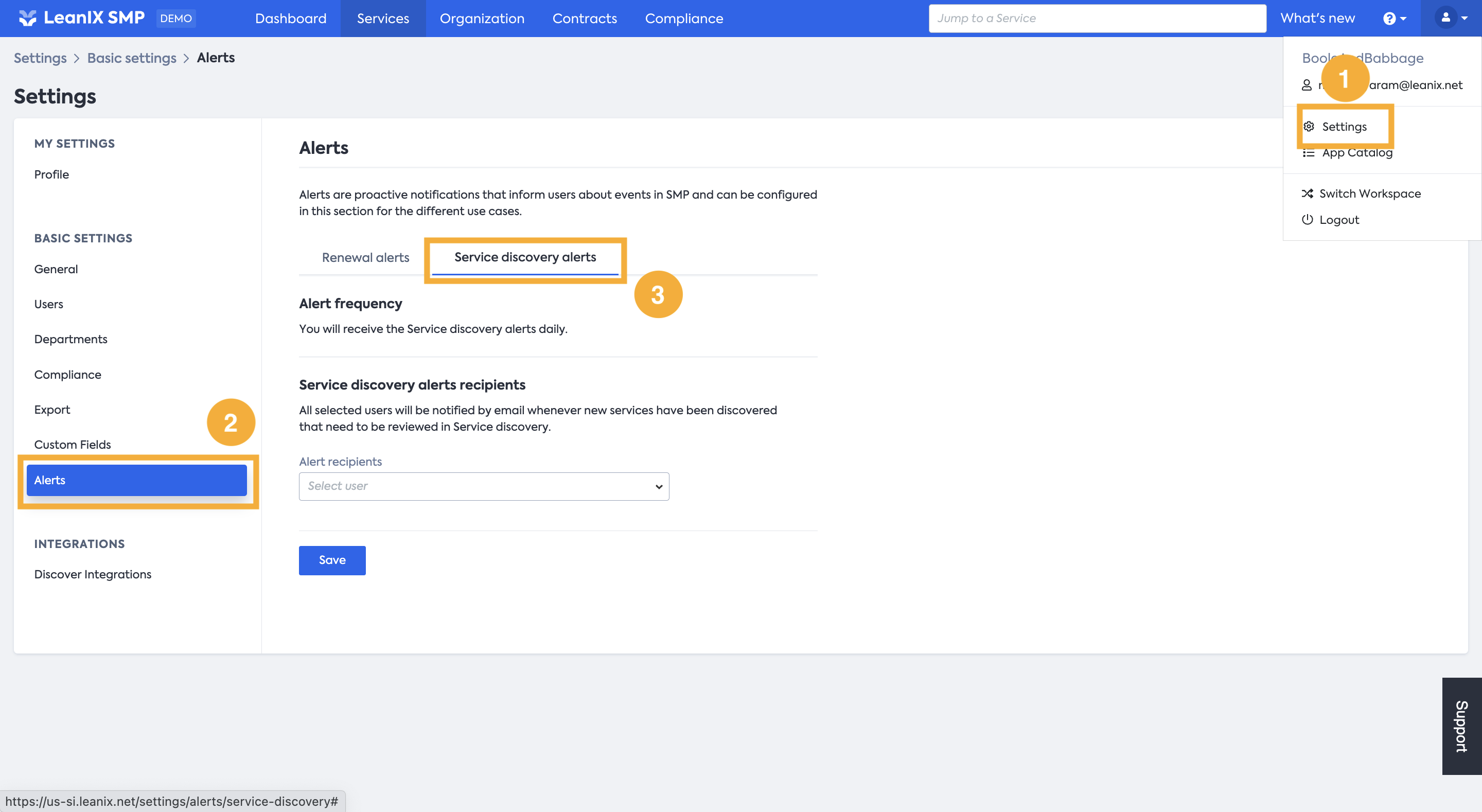
Task: Expand the Alert recipients dropdown
Action: (484, 486)
